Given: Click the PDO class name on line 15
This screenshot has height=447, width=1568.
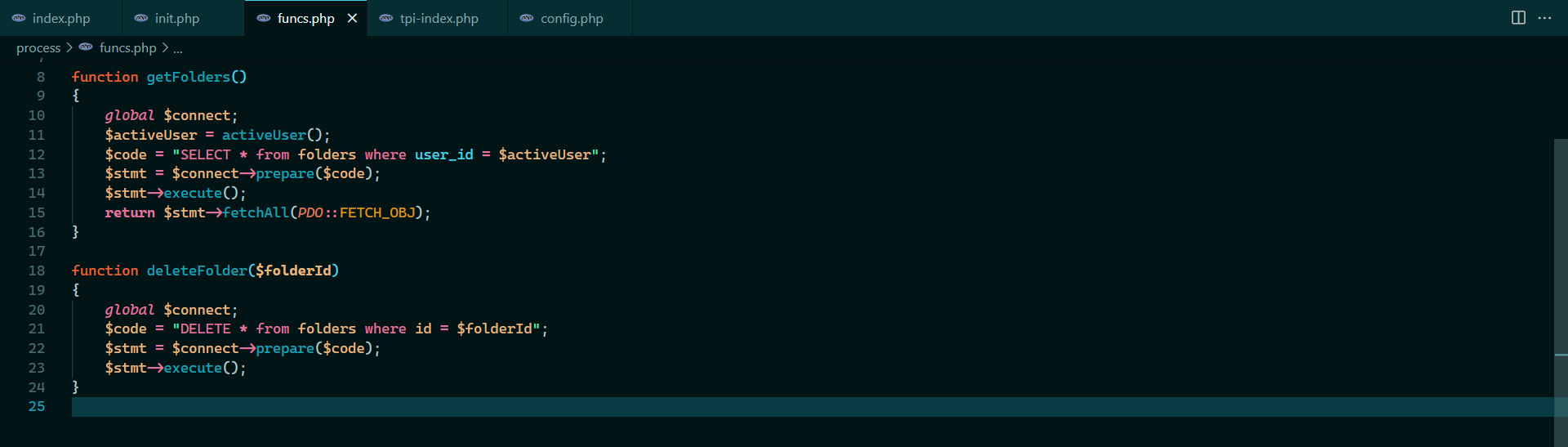Looking at the screenshot, I should [x=310, y=212].
